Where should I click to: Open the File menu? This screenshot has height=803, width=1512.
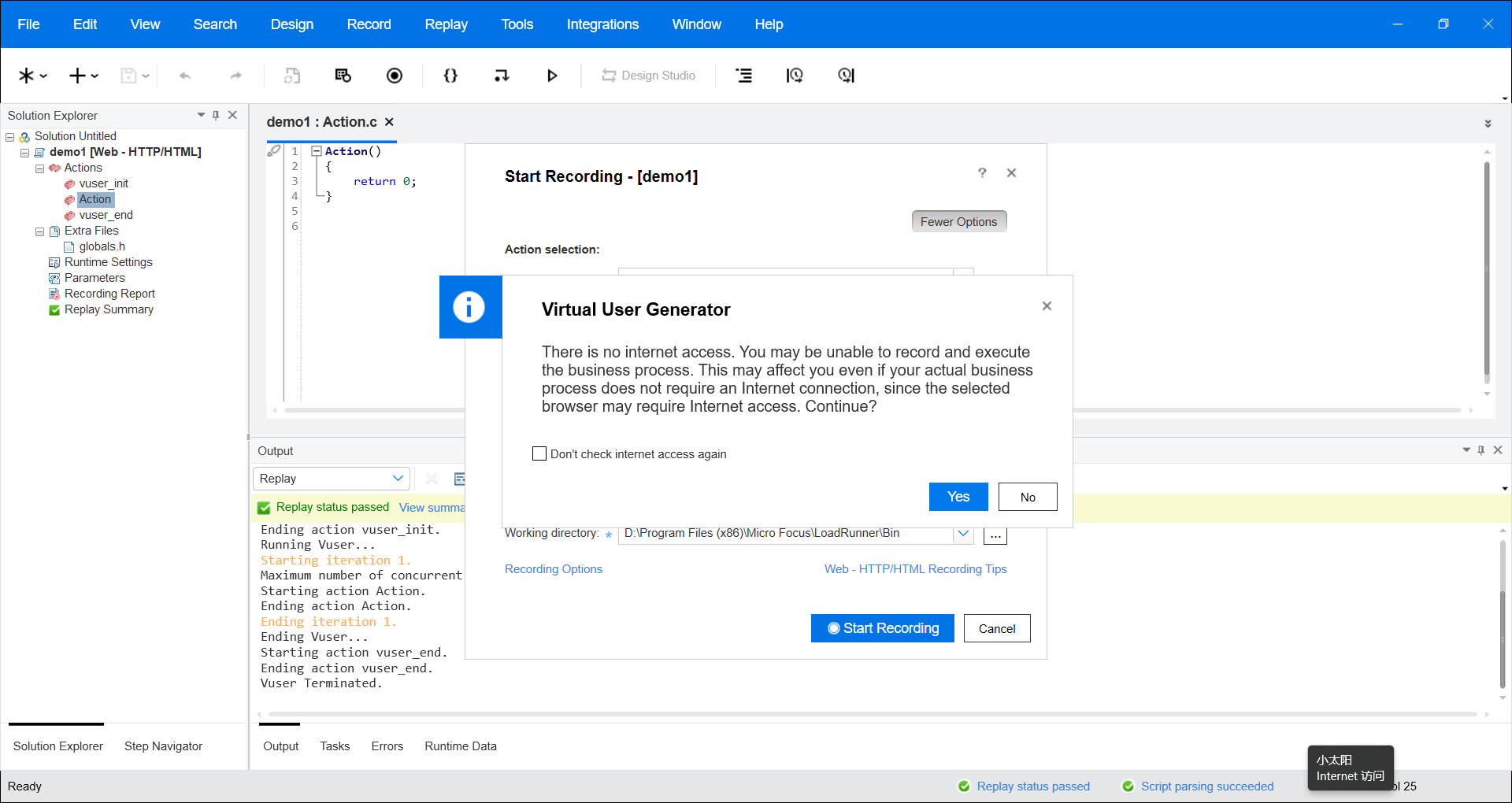coord(28,24)
